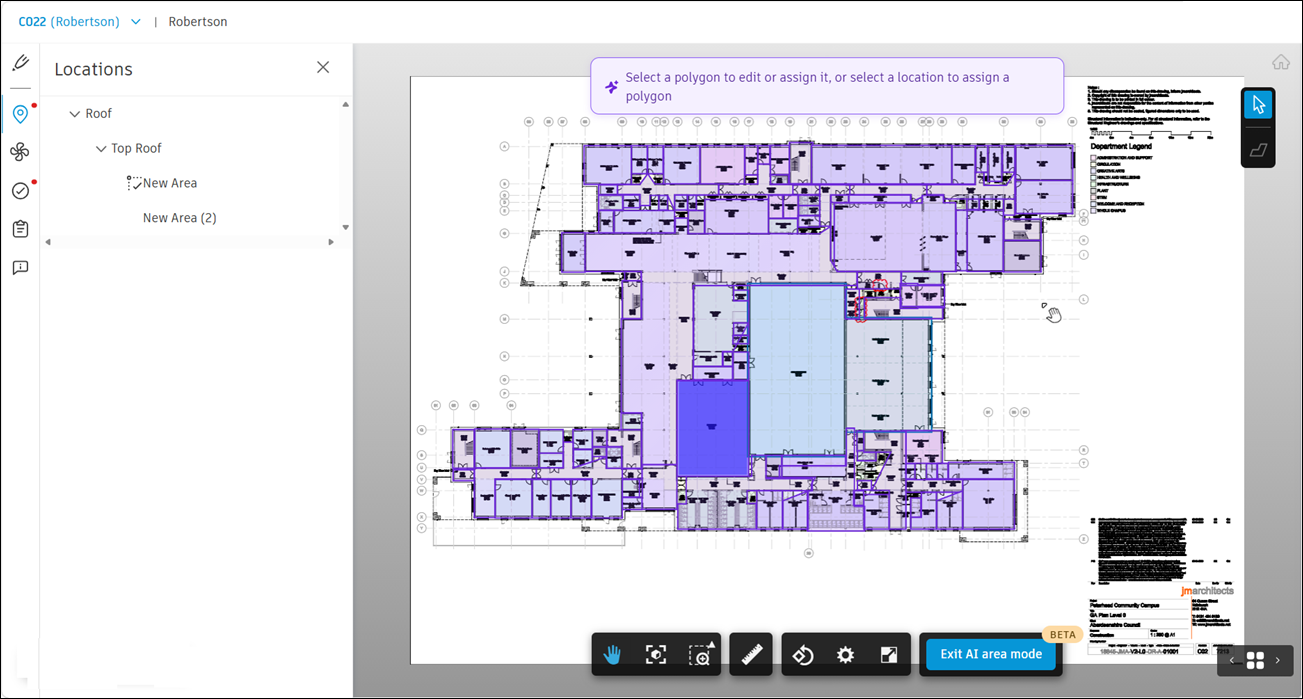Viewport: 1303px width, 699px height.
Task: Collapse the Top Roof node
Action: point(101,149)
